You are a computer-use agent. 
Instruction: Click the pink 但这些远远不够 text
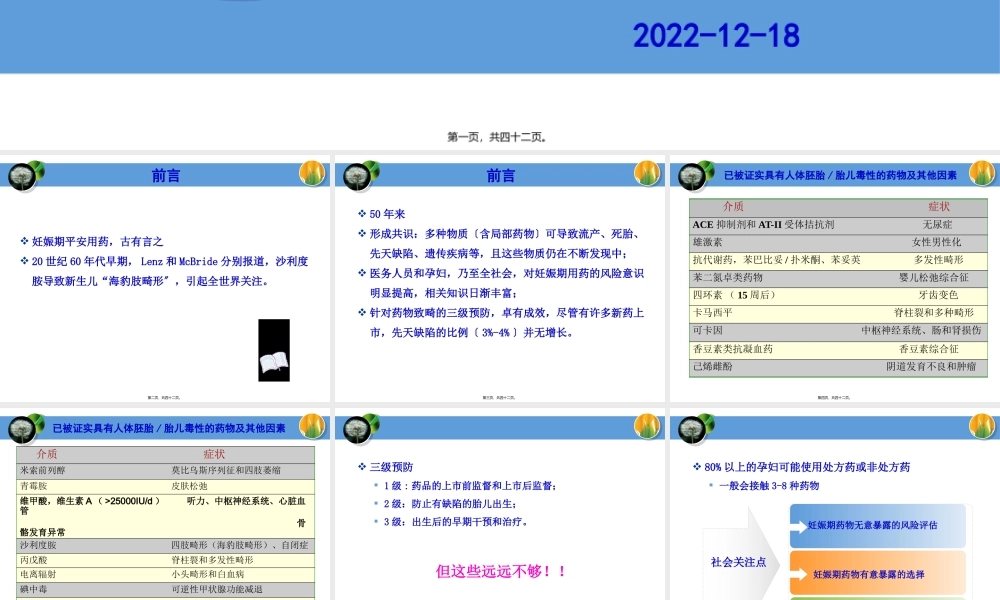coord(502,571)
